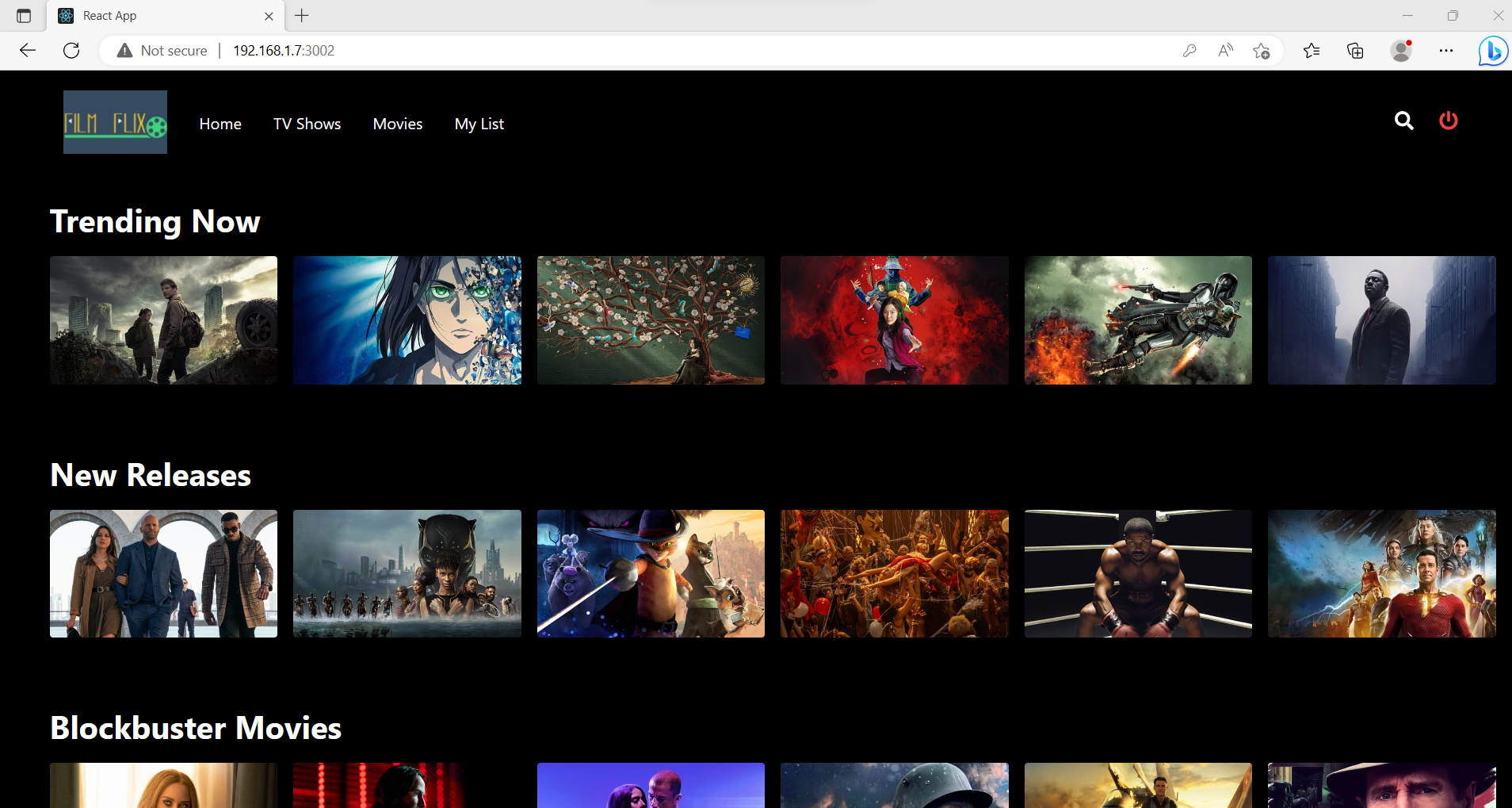Play The Last of Us trending thumbnail
This screenshot has width=1512, height=808.
pos(163,320)
